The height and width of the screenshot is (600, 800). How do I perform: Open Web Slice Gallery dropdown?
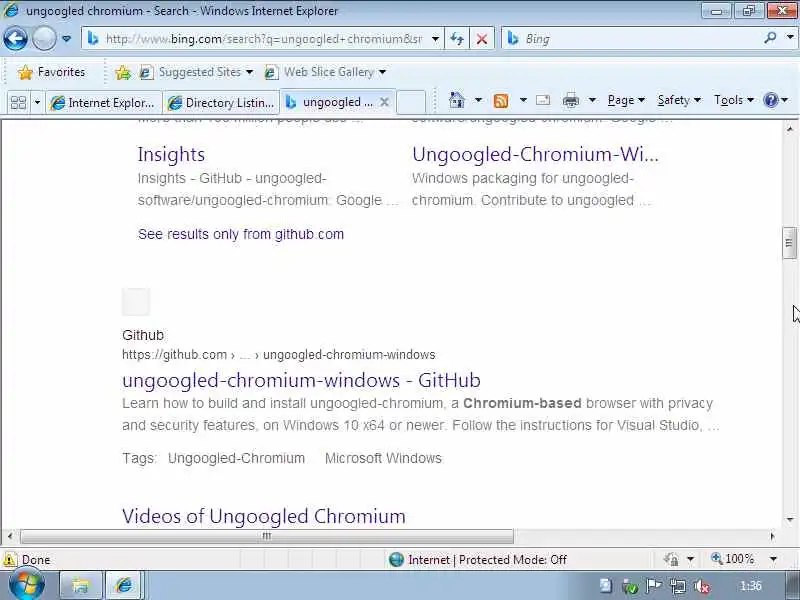(326, 72)
